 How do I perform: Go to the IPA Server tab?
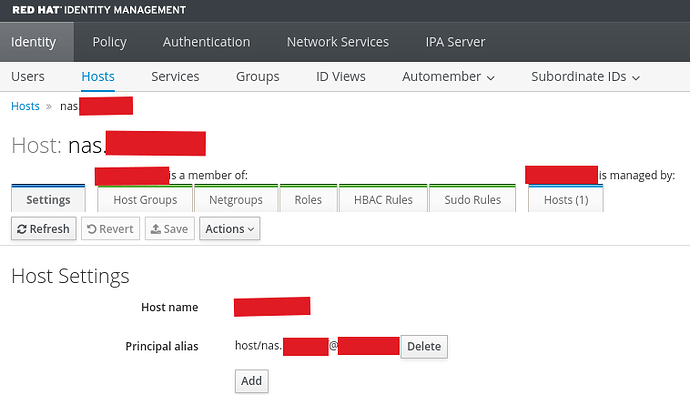pyautogui.click(x=455, y=42)
